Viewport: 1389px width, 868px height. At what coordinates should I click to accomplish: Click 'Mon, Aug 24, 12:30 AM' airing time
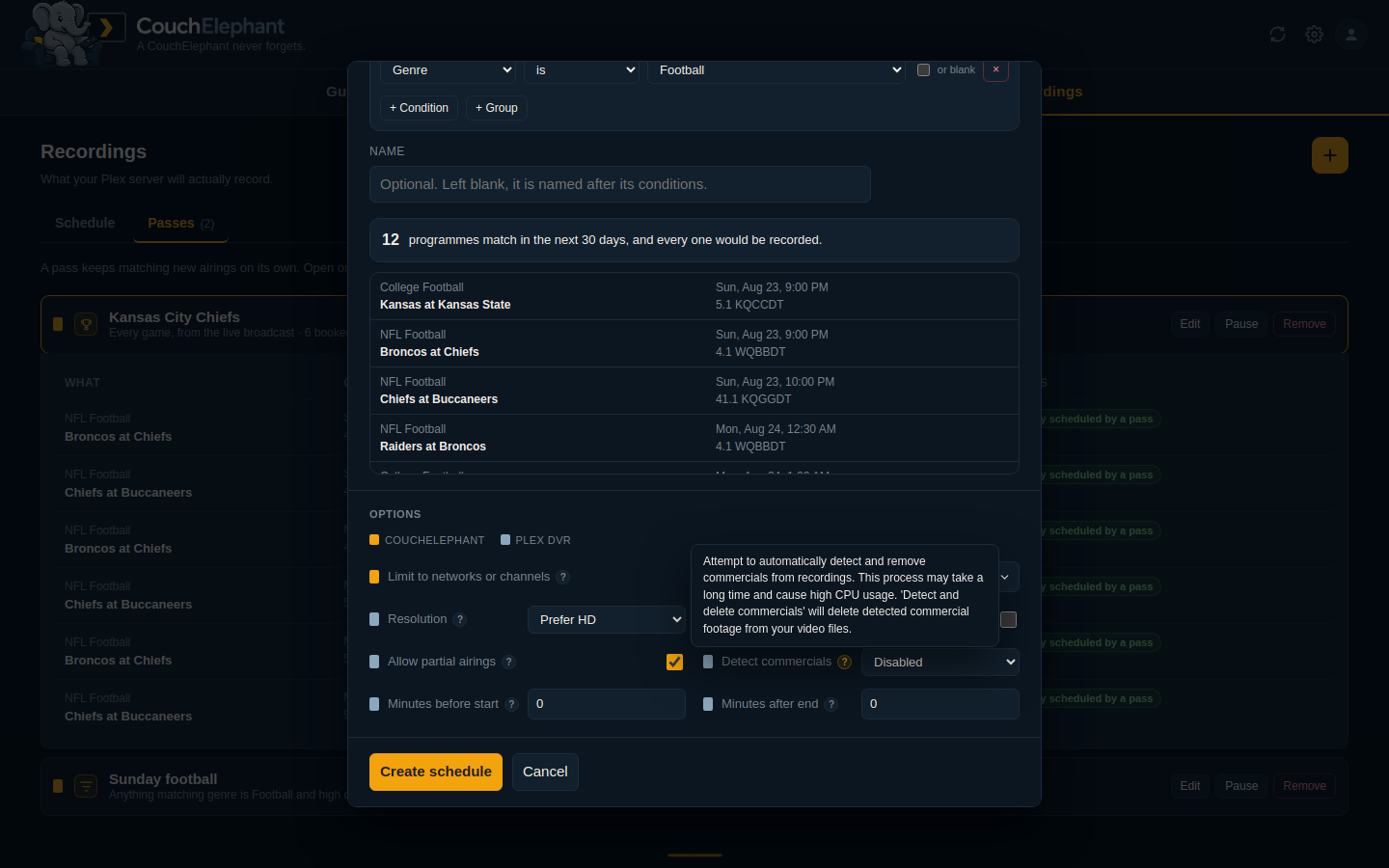coord(776,429)
